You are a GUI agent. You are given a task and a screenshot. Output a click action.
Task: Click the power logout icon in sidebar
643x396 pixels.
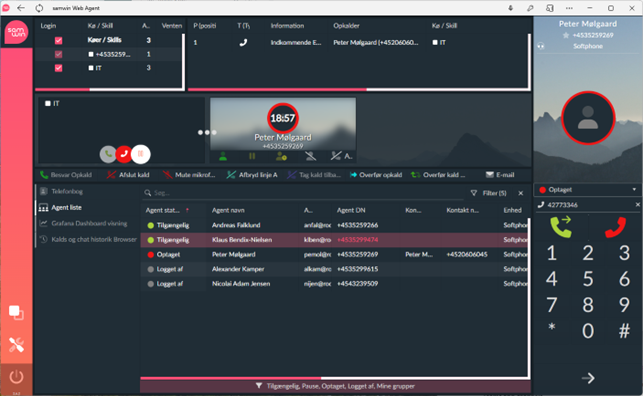tap(16, 377)
